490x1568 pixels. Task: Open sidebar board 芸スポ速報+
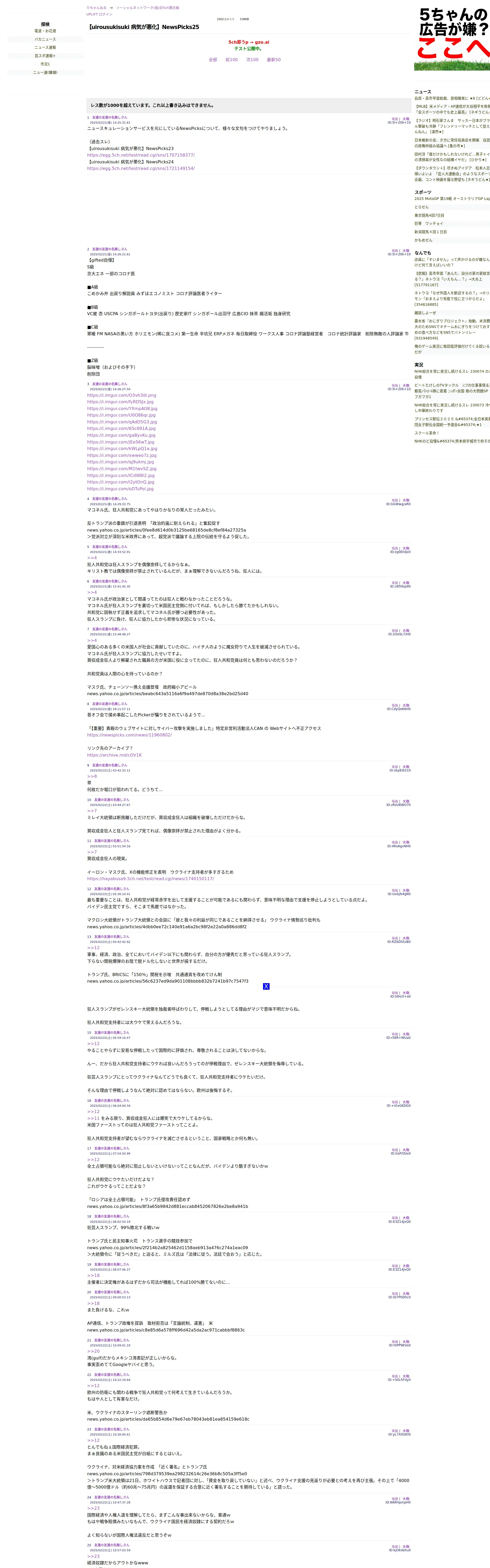[x=45, y=55]
